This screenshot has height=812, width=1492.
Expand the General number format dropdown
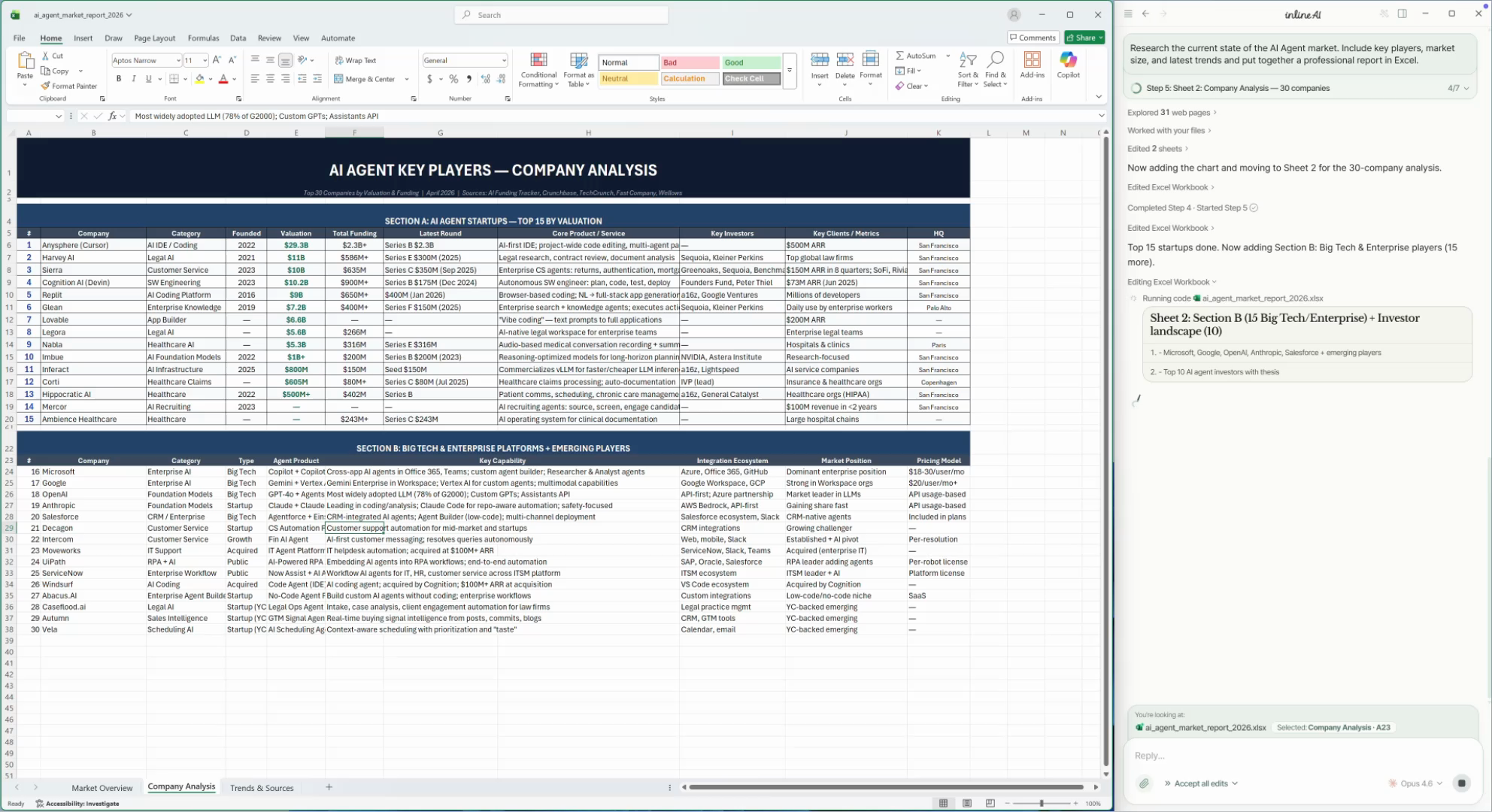tap(503, 60)
